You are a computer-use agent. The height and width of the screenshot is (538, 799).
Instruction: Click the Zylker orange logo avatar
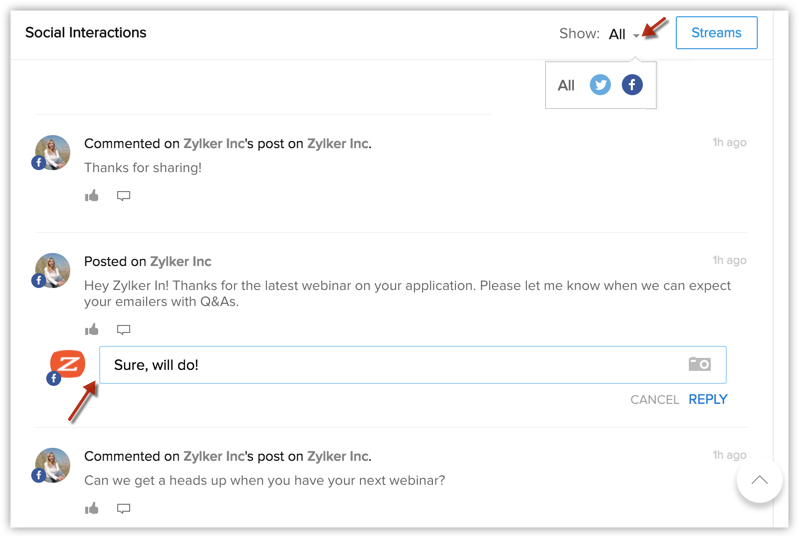(68, 364)
